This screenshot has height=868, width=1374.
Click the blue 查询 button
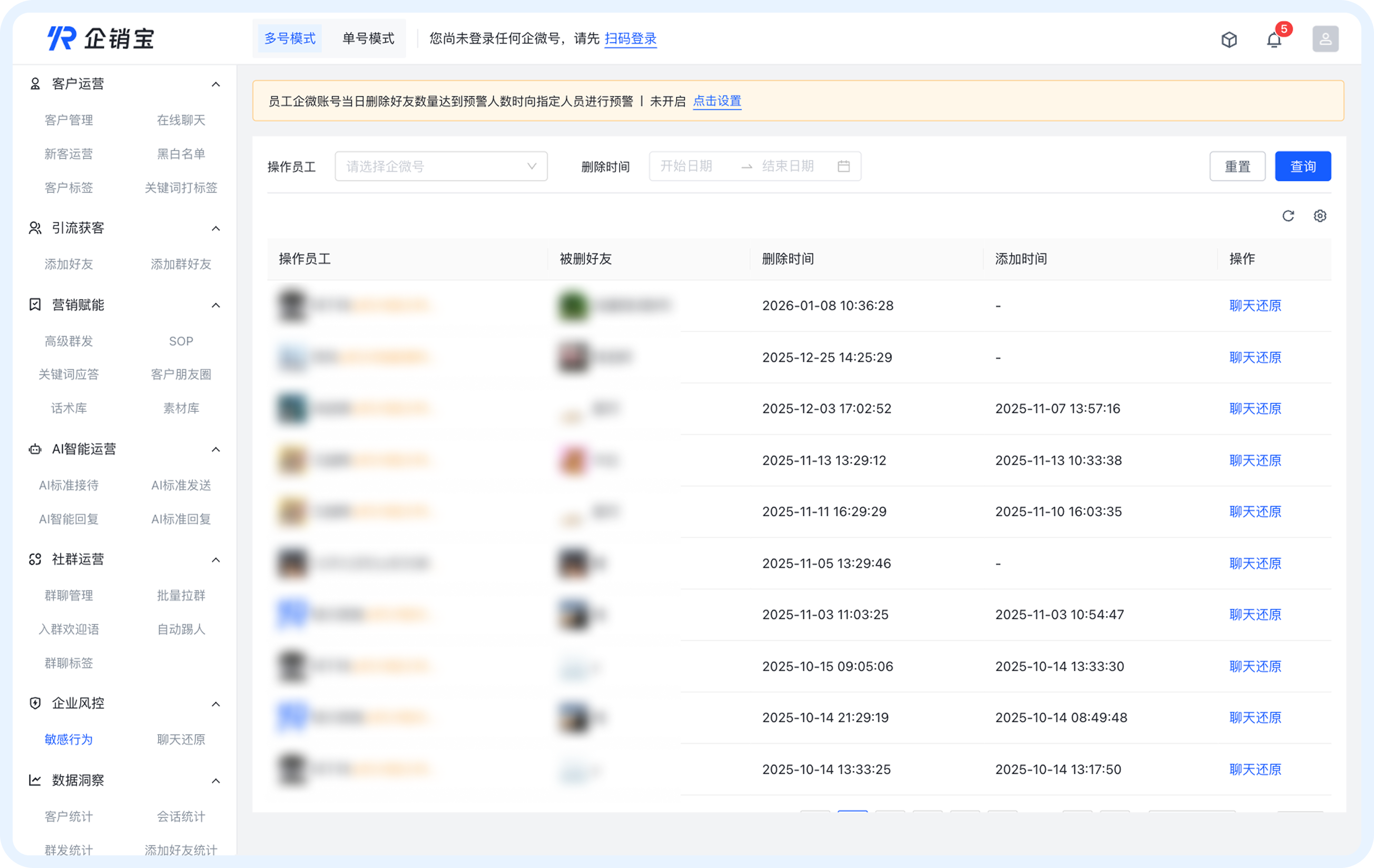(x=1303, y=166)
